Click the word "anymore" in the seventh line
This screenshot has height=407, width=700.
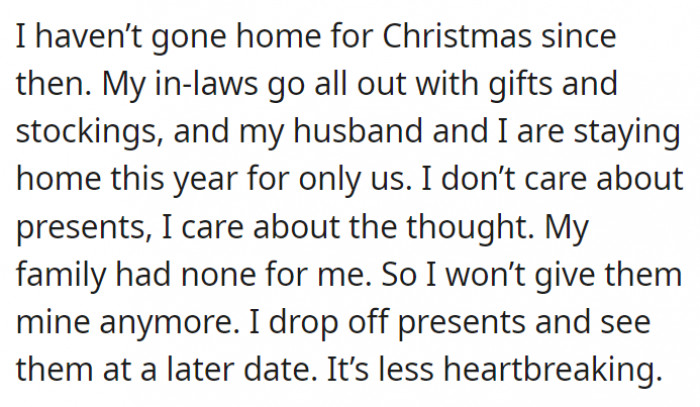tap(169, 324)
